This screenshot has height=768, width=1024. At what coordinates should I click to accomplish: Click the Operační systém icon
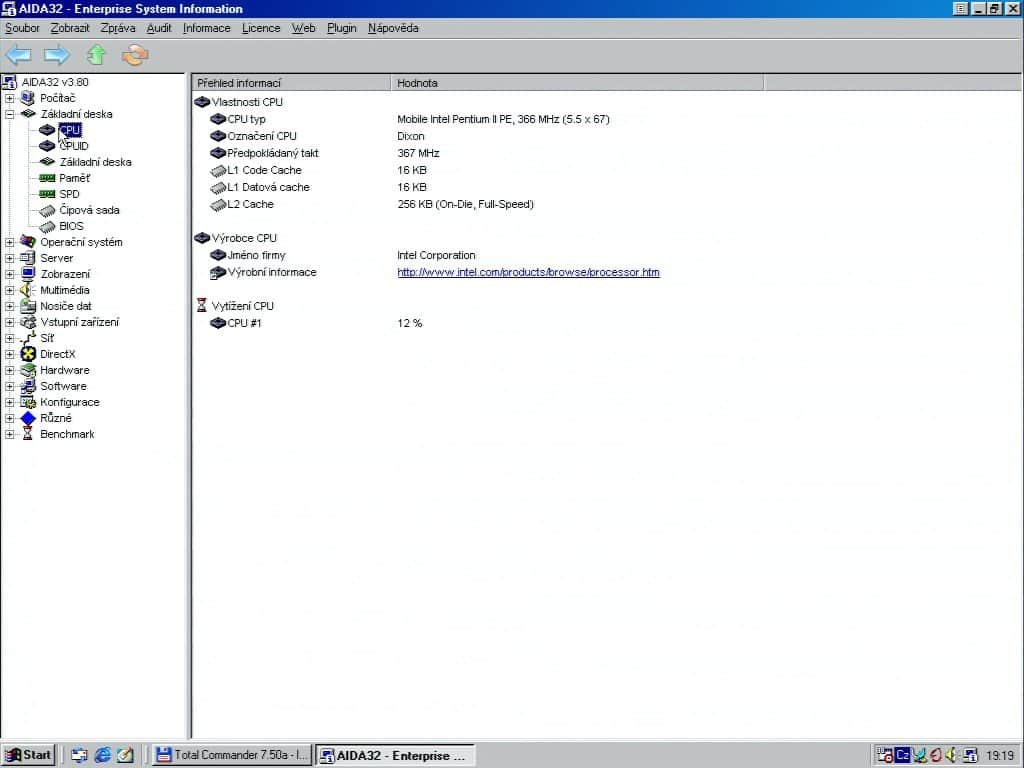(27, 242)
